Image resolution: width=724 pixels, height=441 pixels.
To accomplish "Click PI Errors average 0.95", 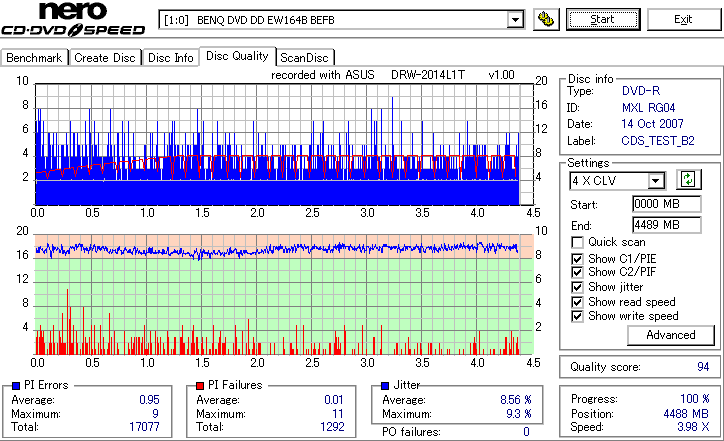I will [149, 399].
